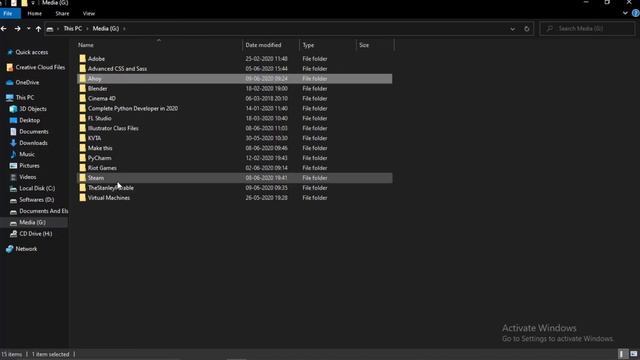Open Softwares (D:) drive in the sidebar
The width and height of the screenshot is (640, 360).
(x=36, y=200)
